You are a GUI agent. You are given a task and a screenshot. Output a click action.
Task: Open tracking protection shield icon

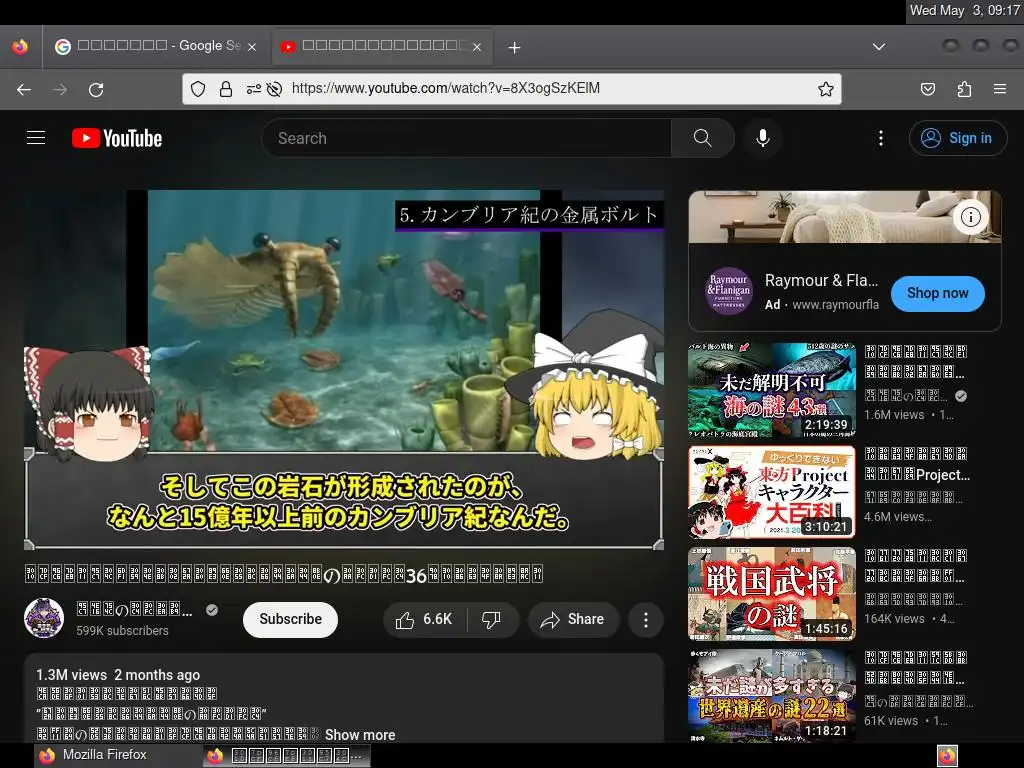tap(198, 89)
